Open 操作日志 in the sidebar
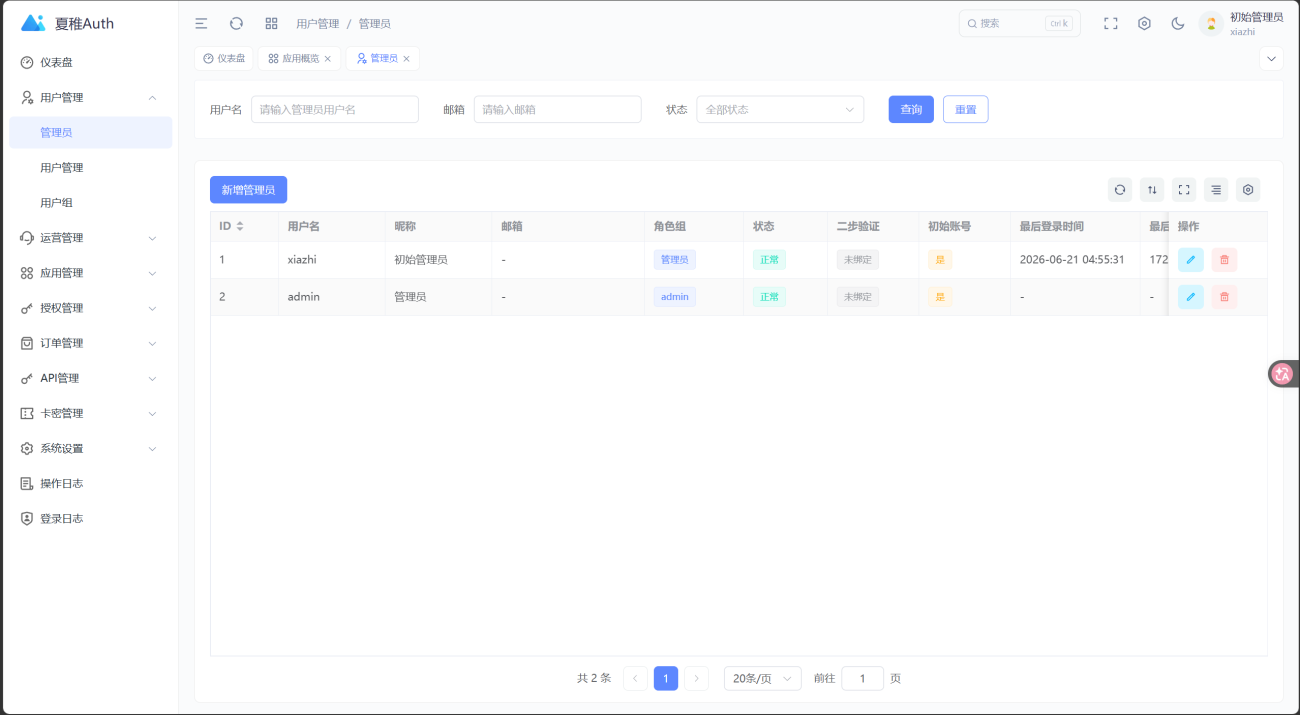 [90, 483]
